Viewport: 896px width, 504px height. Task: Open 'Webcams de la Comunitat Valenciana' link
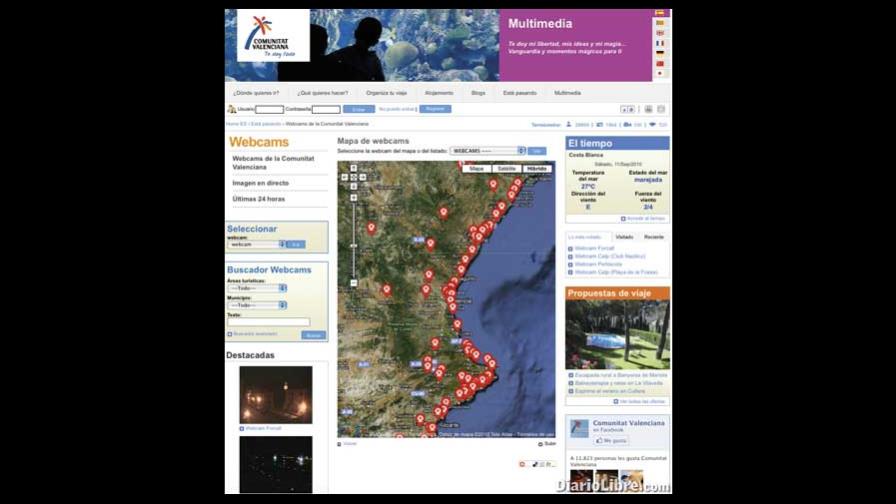[273, 163]
